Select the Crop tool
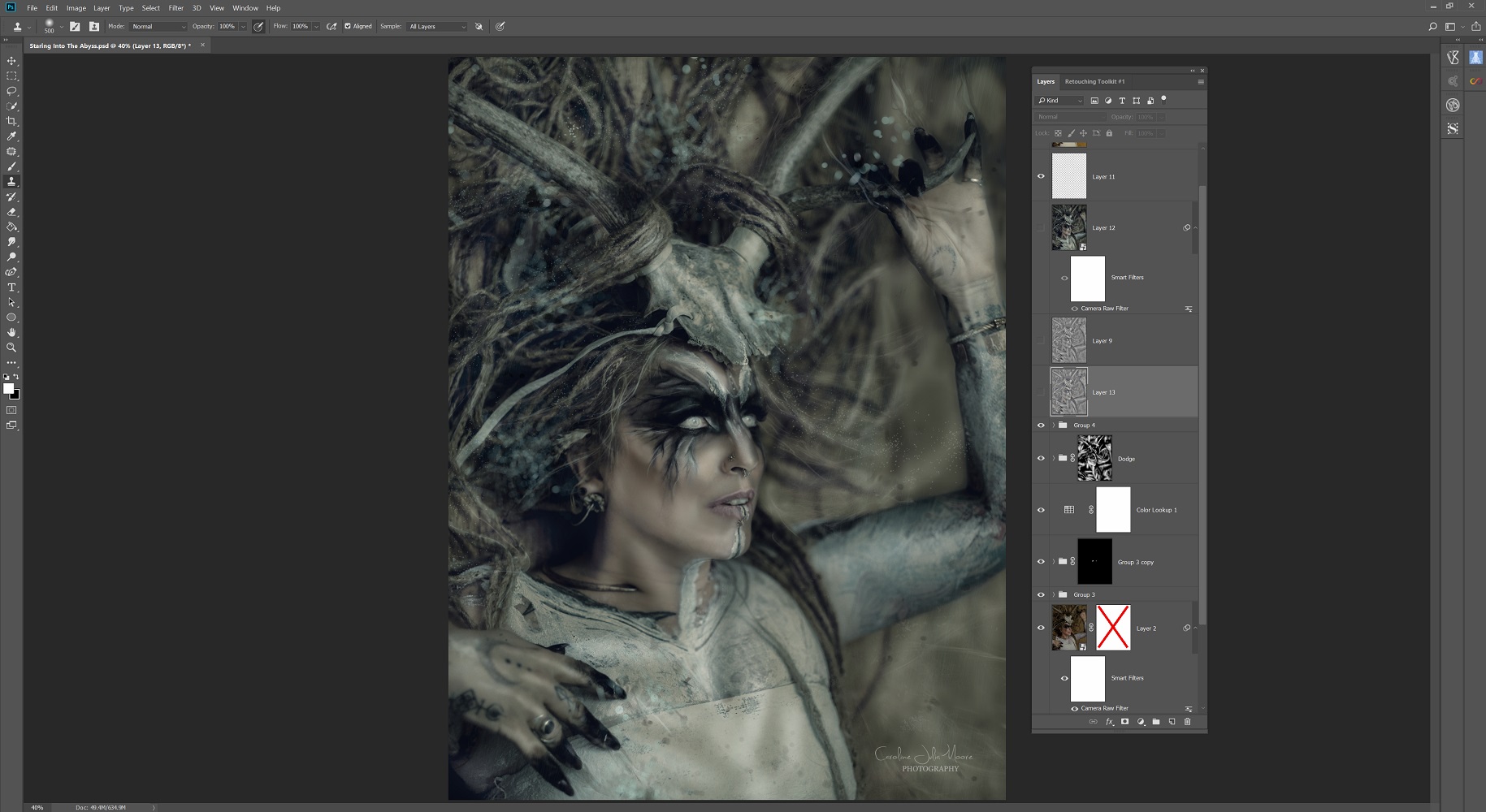 (11, 121)
